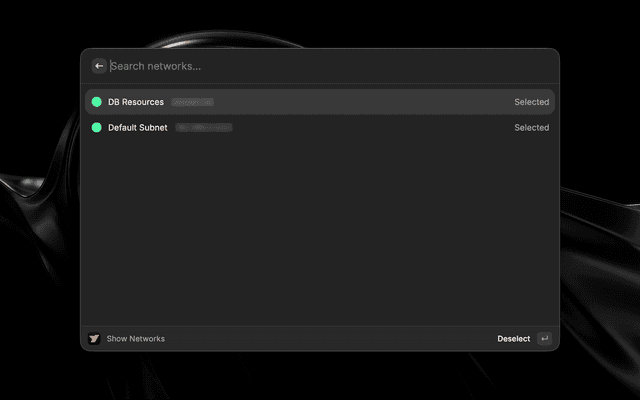Click the green status dot for Default Subnet
The height and width of the screenshot is (400, 640).
point(97,128)
